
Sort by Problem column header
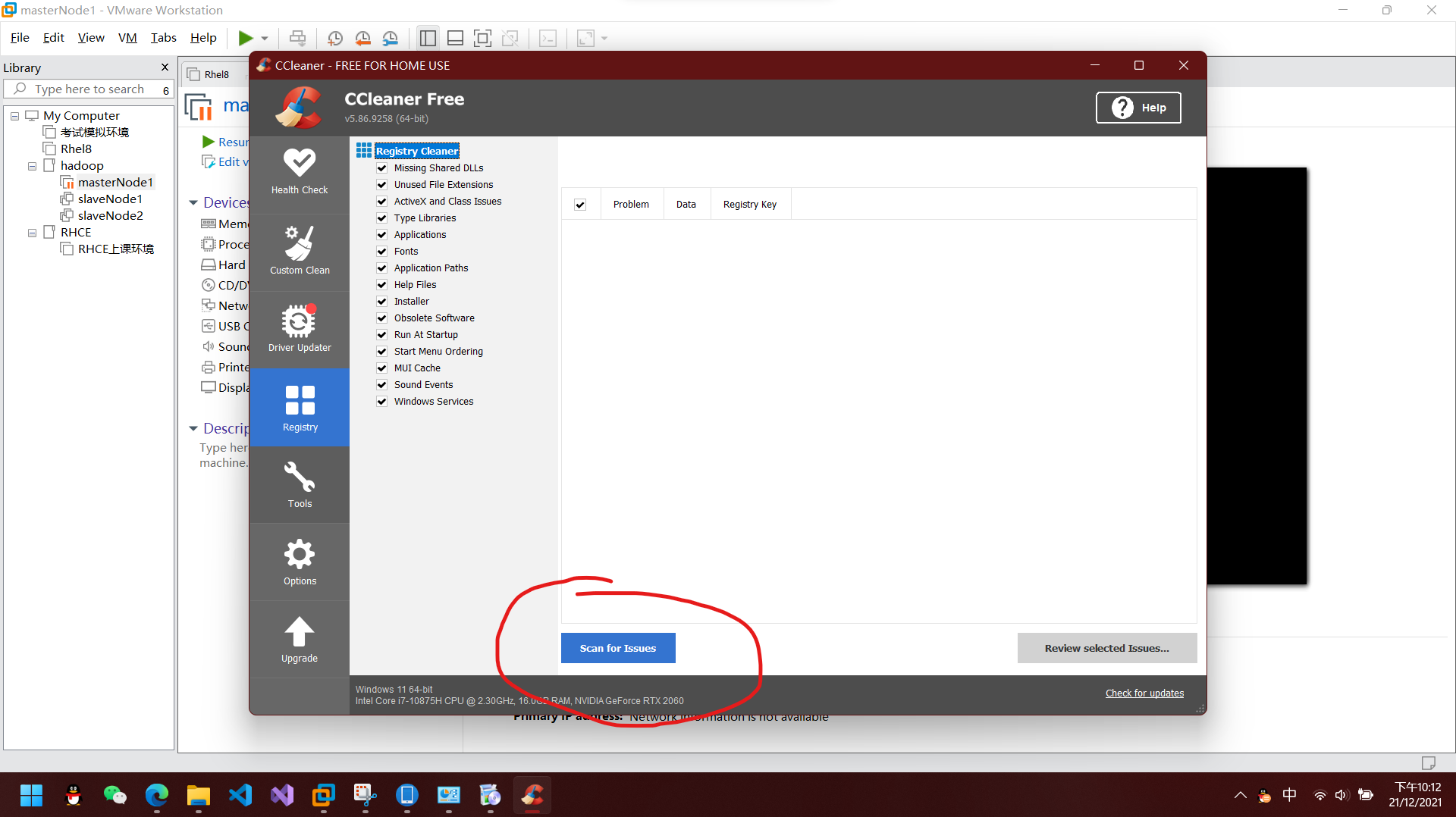click(x=631, y=204)
